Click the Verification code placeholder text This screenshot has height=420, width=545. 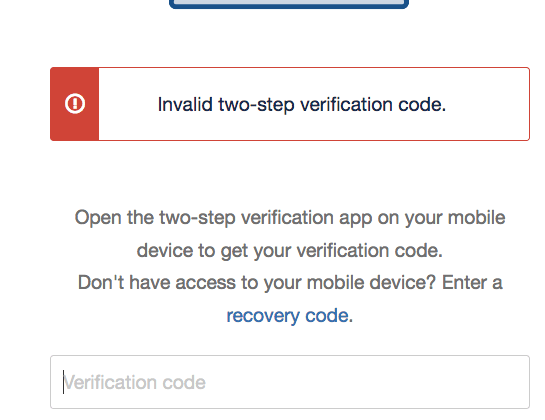tap(135, 382)
